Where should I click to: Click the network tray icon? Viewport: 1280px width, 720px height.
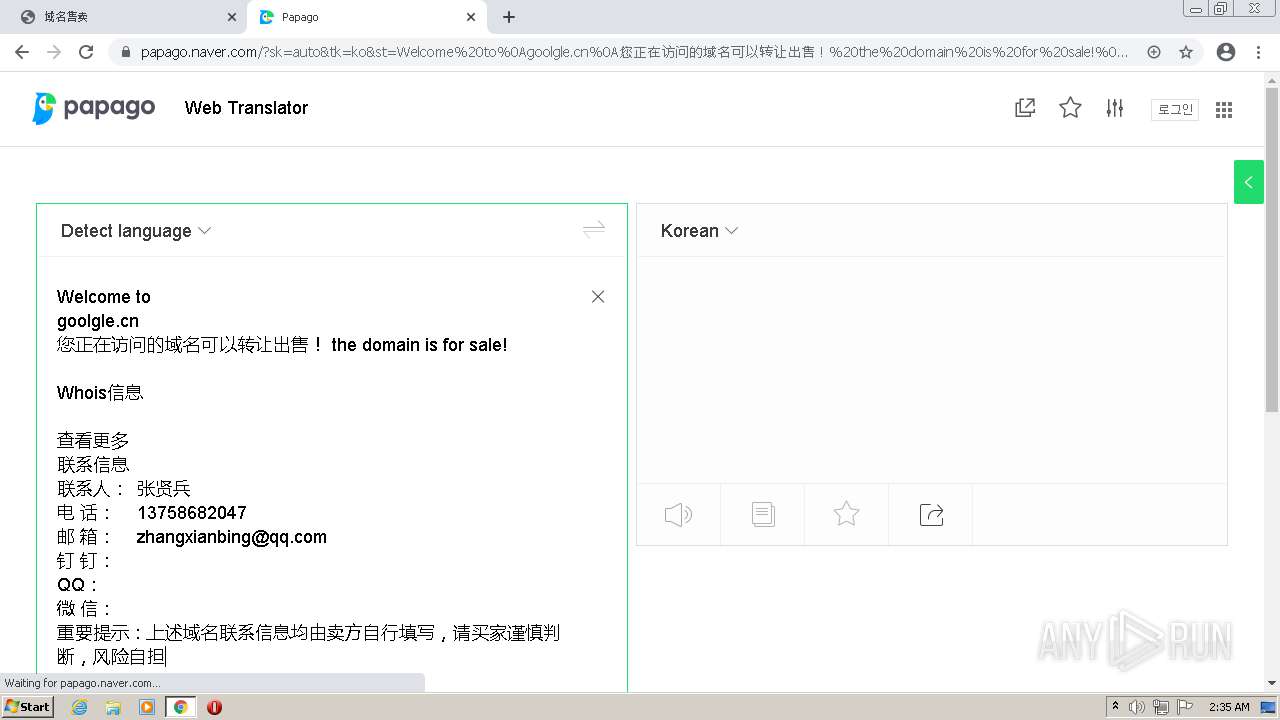point(1161,707)
